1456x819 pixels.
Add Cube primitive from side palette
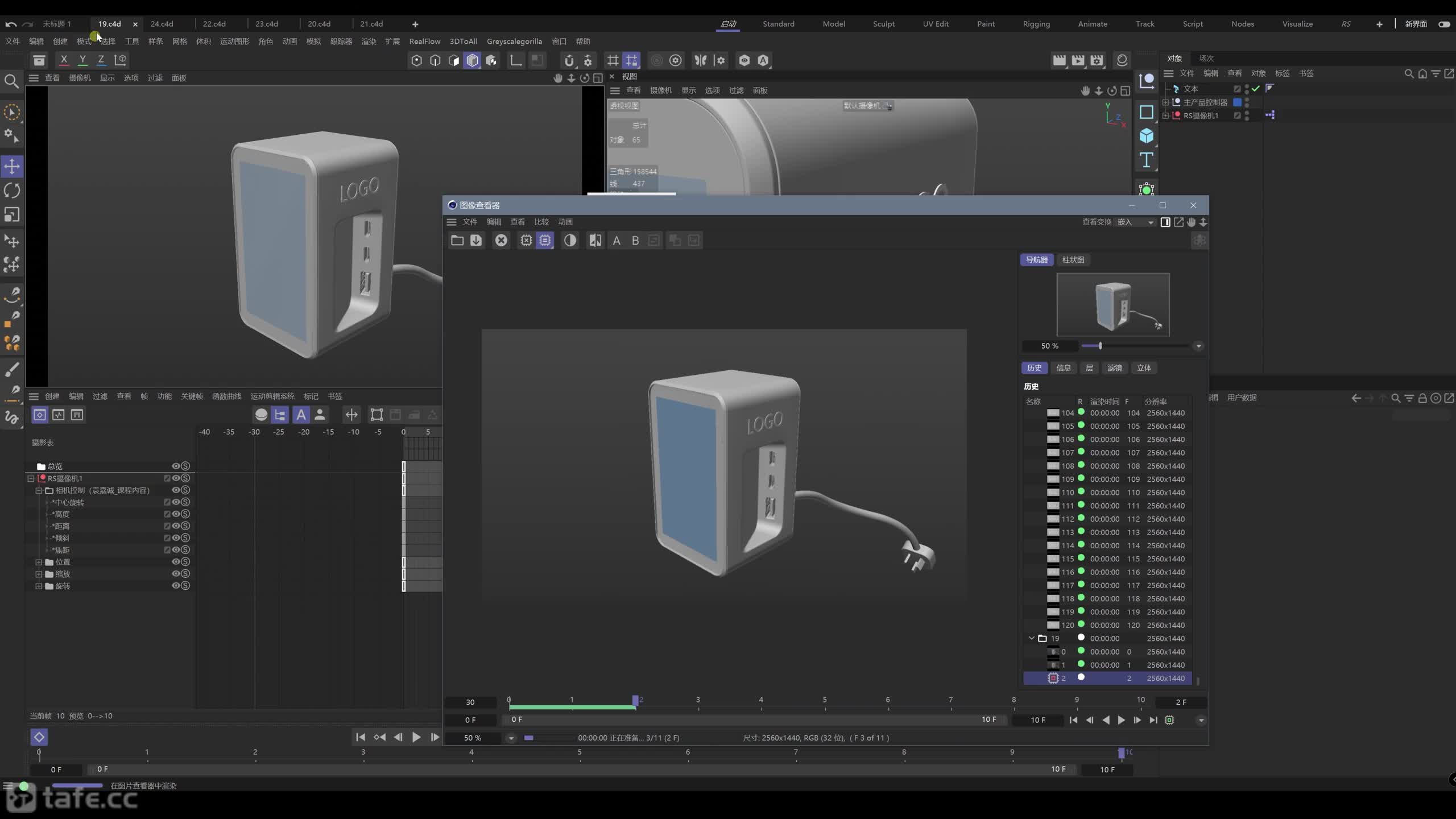(1146, 135)
